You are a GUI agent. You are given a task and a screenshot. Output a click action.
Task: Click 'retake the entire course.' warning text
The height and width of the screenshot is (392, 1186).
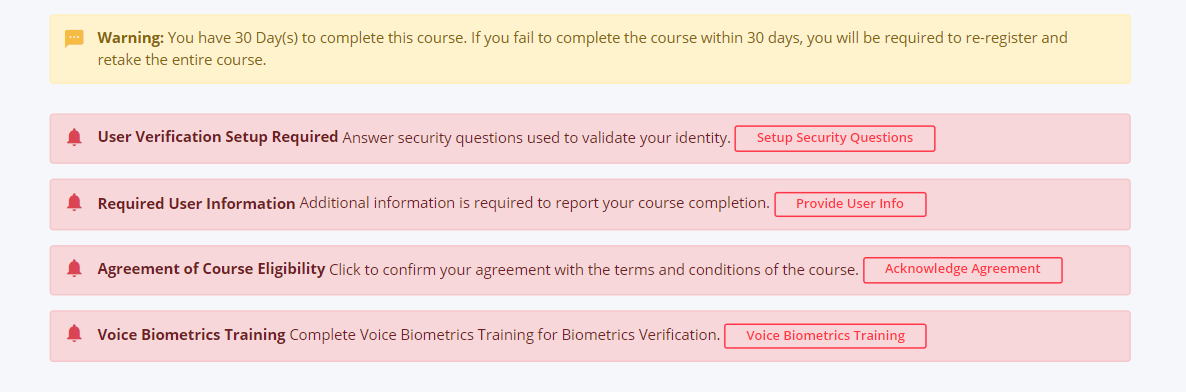pyautogui.click(x=182, y=61)
